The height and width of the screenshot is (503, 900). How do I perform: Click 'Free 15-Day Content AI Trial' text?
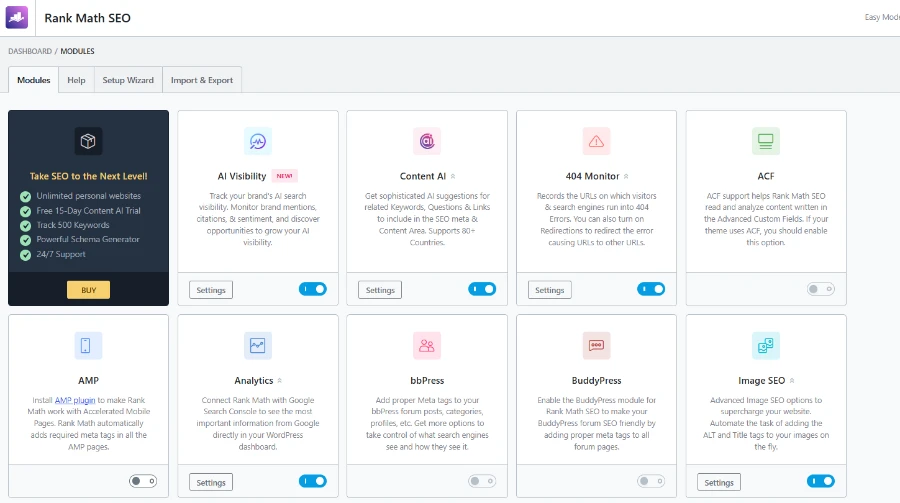click(x=88, y=211)
